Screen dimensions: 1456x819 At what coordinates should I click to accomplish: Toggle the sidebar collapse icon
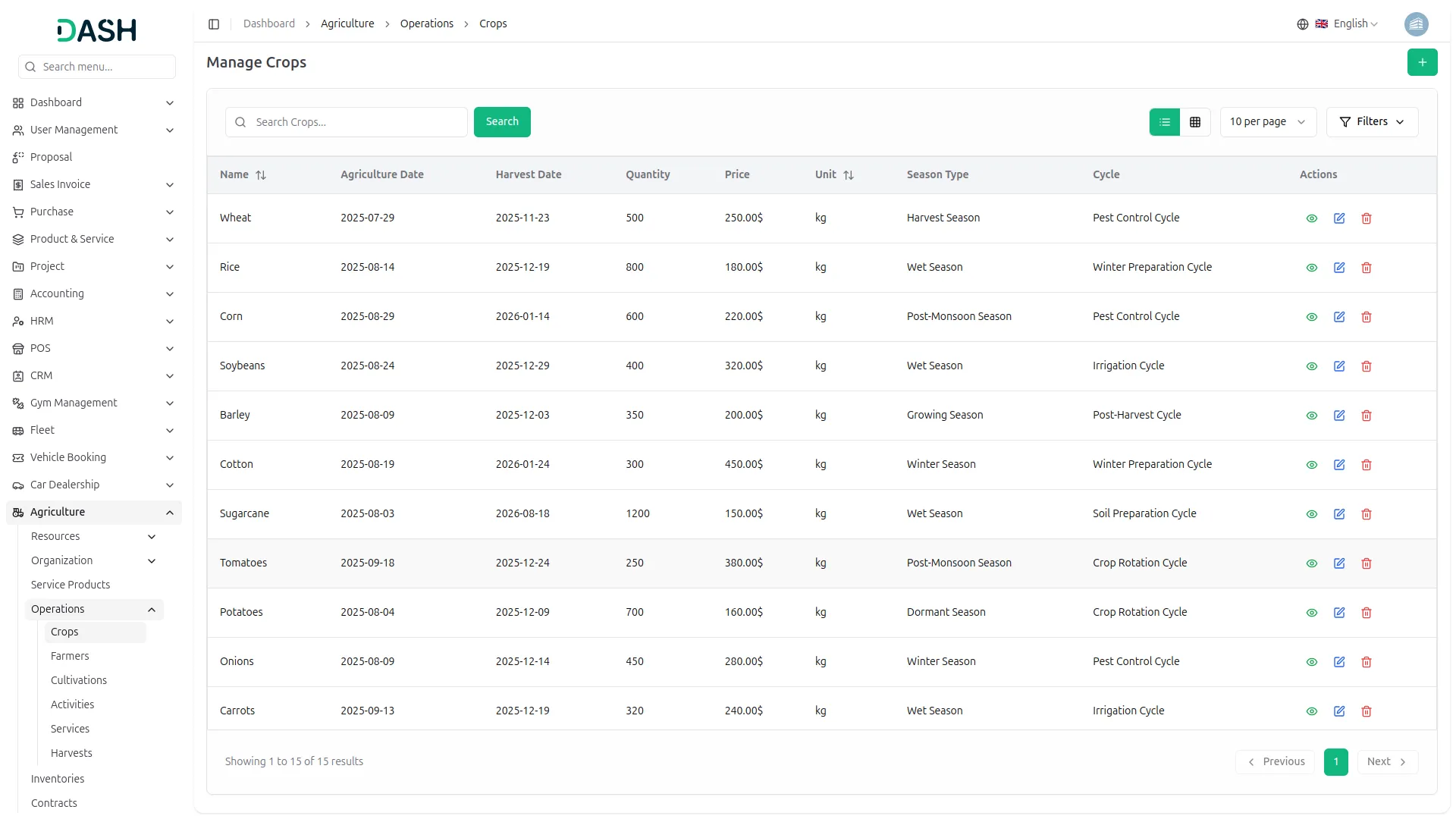pos(214,24)
